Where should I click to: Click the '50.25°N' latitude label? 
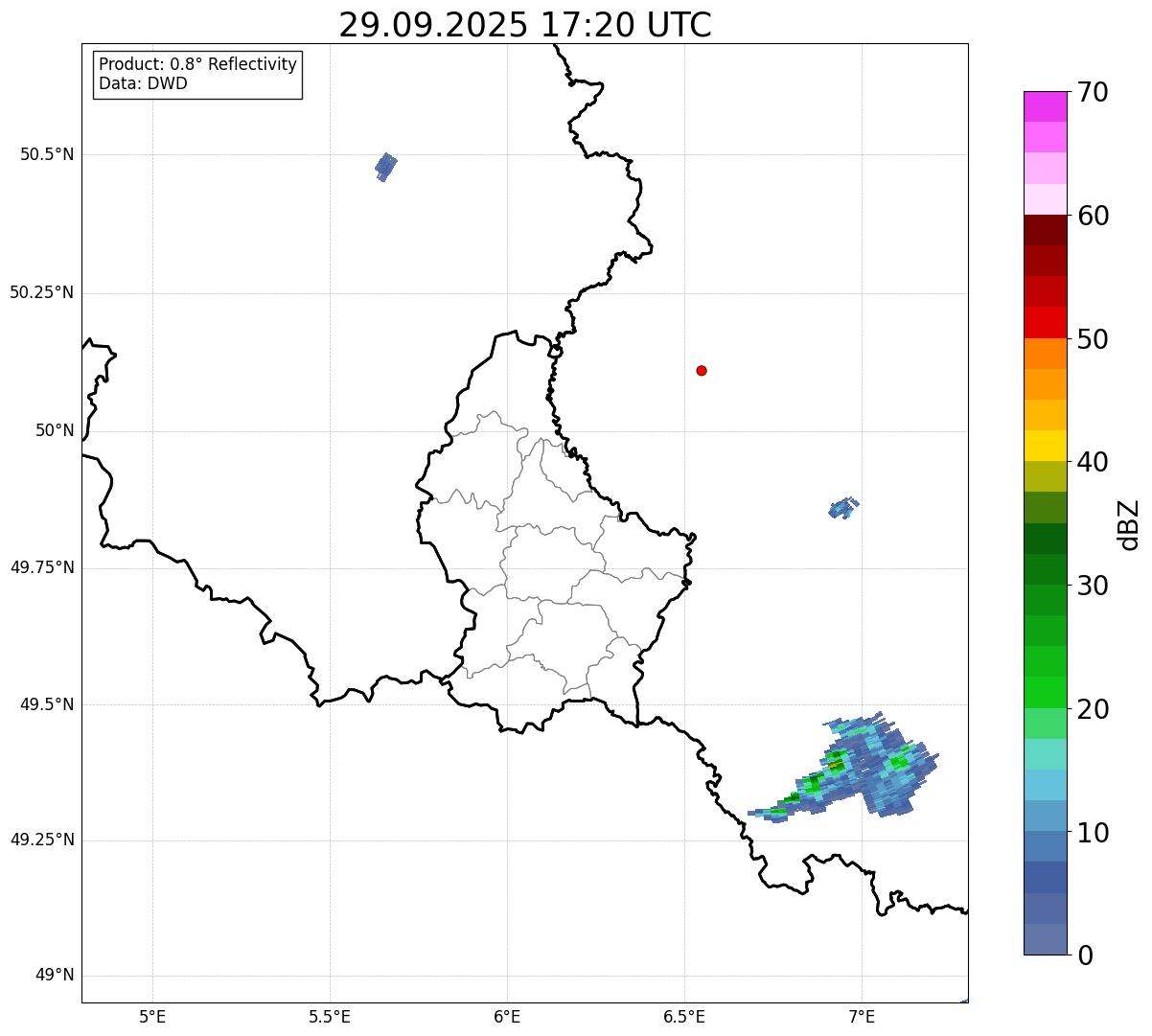click(42, 292)
